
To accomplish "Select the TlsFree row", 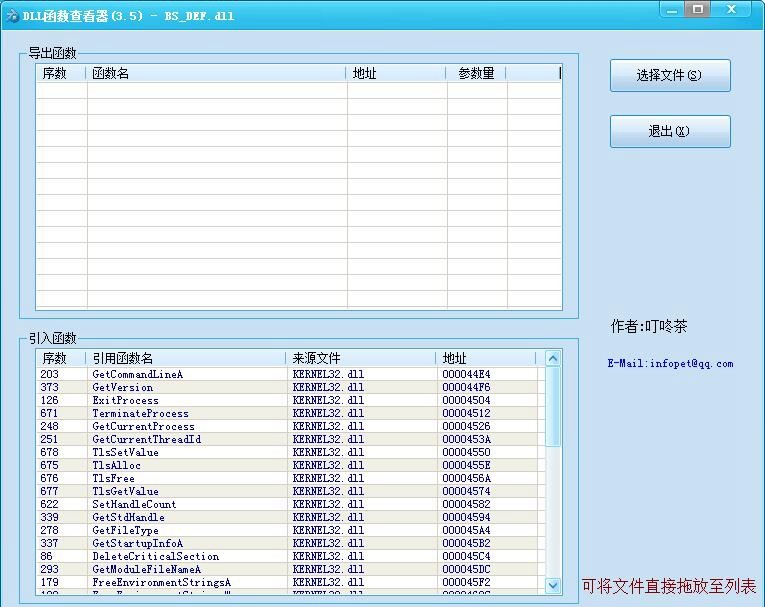I will 291,478.
